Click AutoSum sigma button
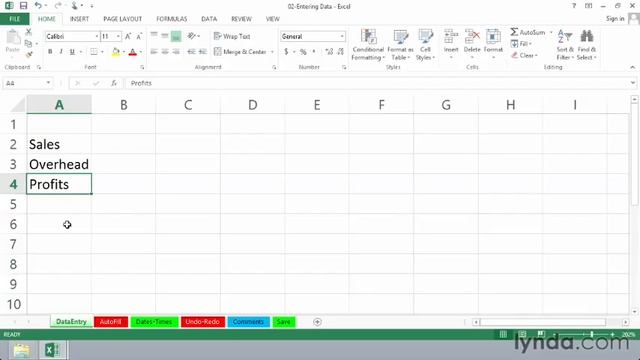The image size is (640, 360). tap(528, 32)
